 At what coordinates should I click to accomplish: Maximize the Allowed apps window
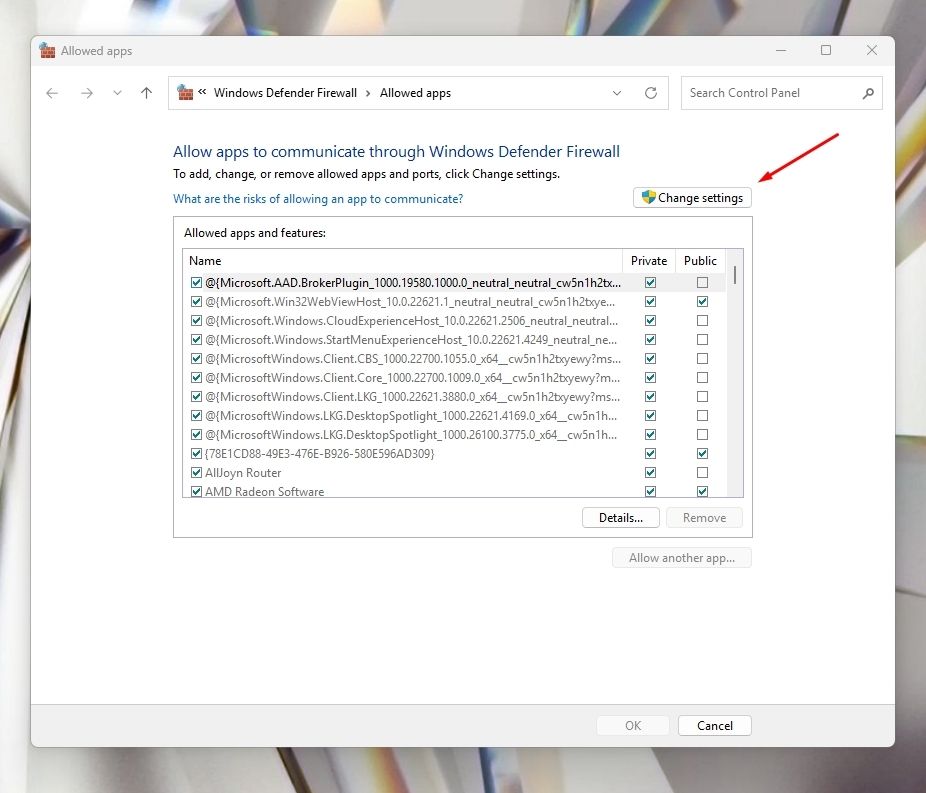click(x=825, y=51)
